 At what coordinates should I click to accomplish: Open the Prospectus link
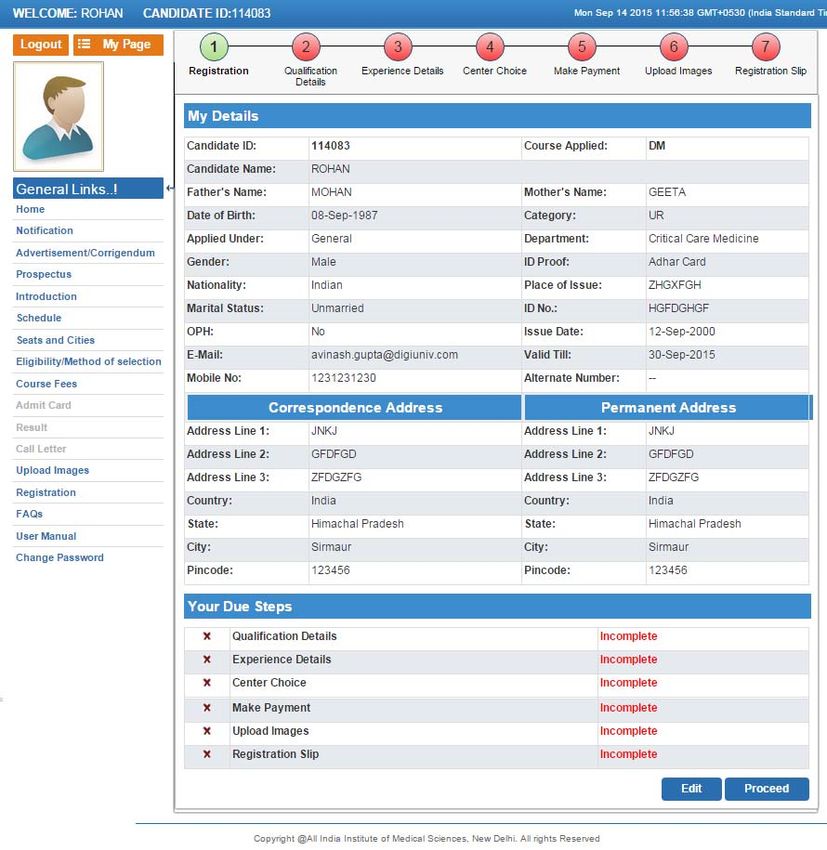pos(43,274)
